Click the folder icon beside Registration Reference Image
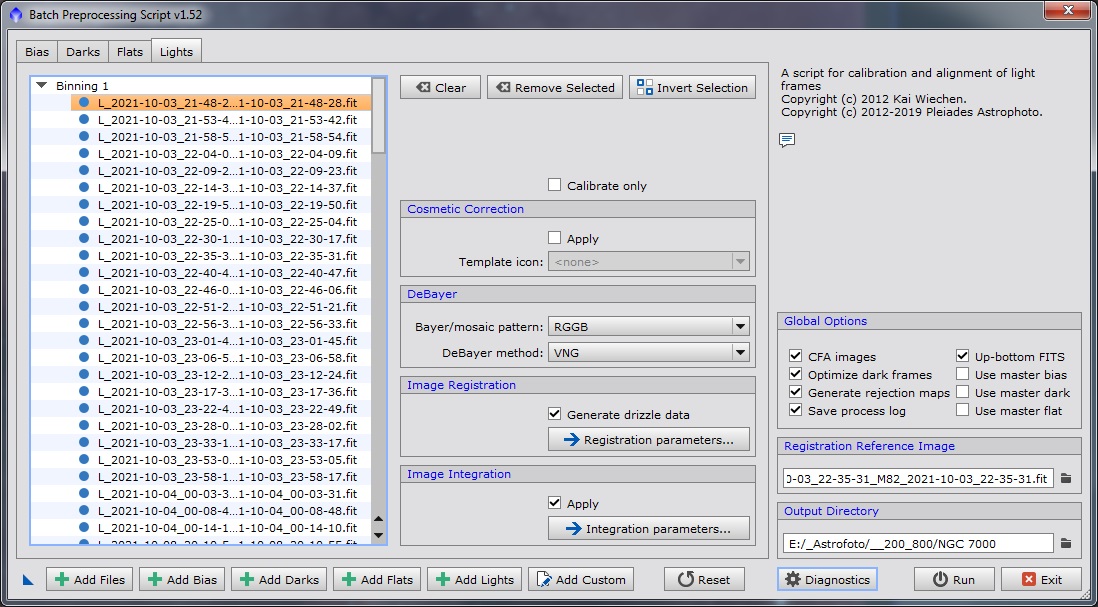The width and height of the screenshot is (1098, 607). pos(1066,479)
